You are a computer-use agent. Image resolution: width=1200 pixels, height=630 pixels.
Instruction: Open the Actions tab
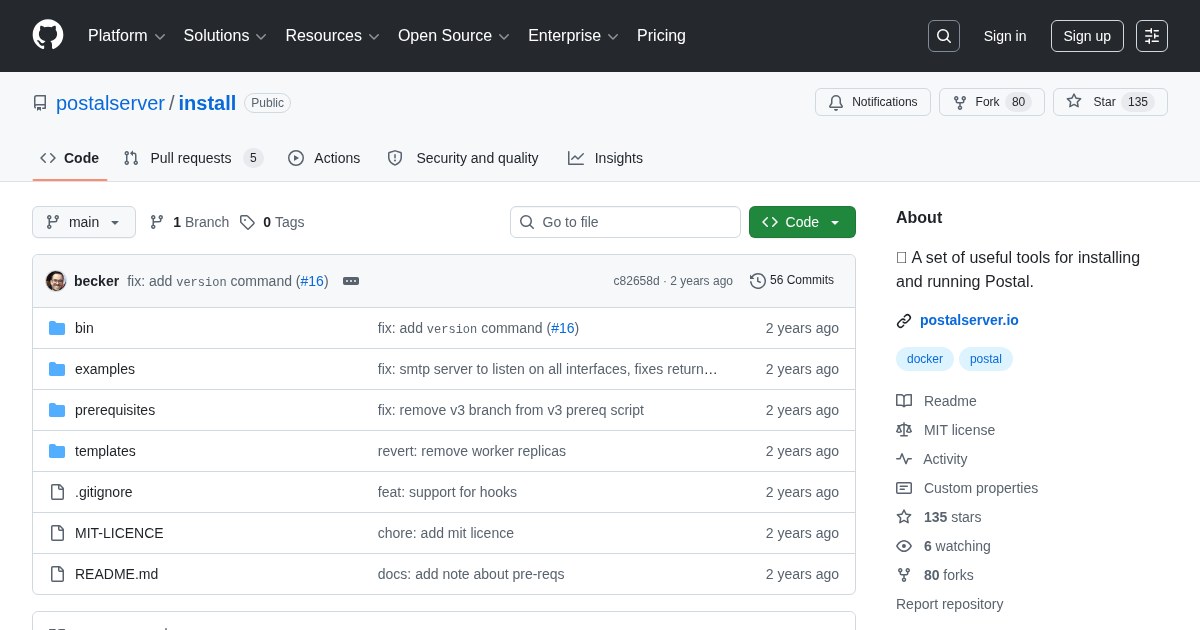pos(324,158)
